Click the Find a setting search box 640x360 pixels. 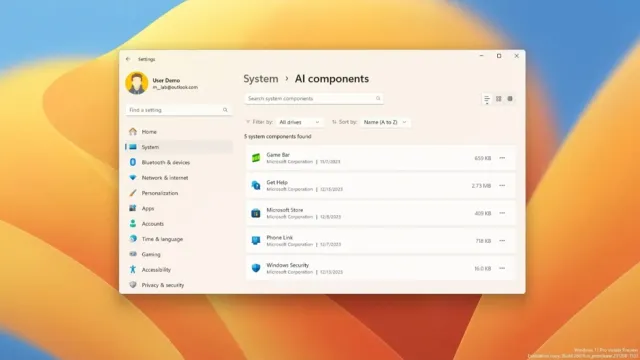[178, 110]
